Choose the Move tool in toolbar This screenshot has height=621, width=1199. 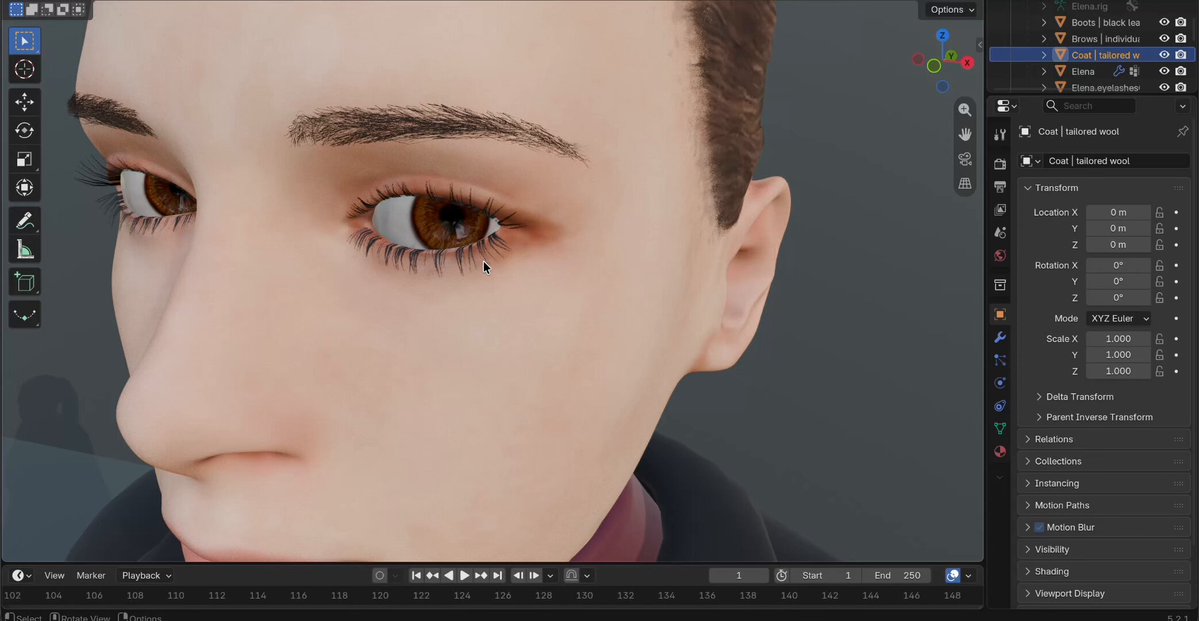coord(24,102)
